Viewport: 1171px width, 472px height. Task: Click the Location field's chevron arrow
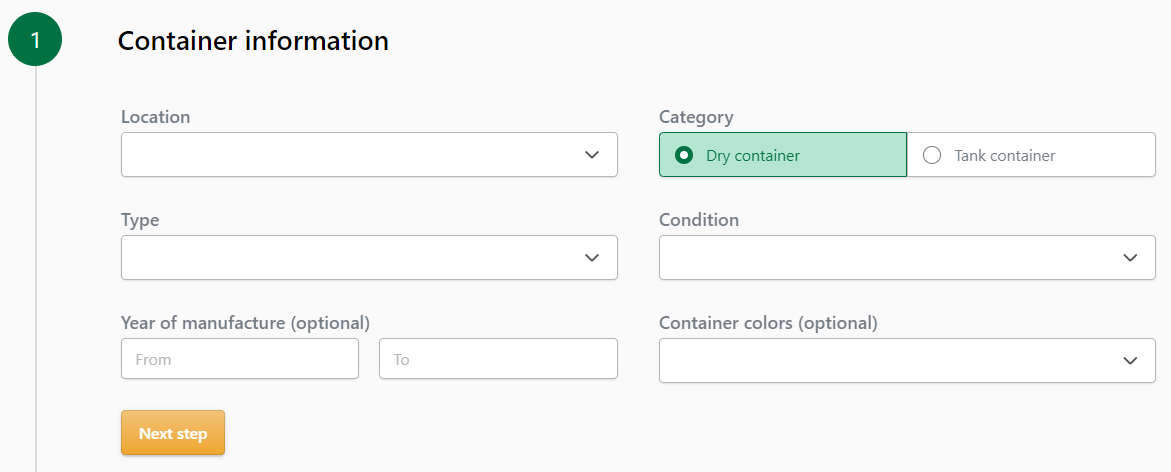pyautogui.click(x=591, y=155)
